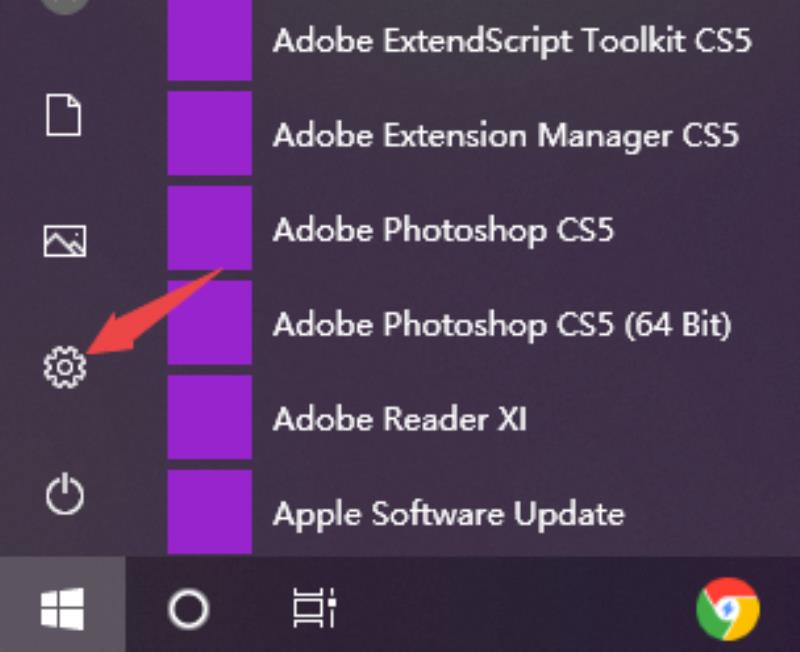Open the Power options icon
This screenshot has width=800, height=652.
[65, 494]
